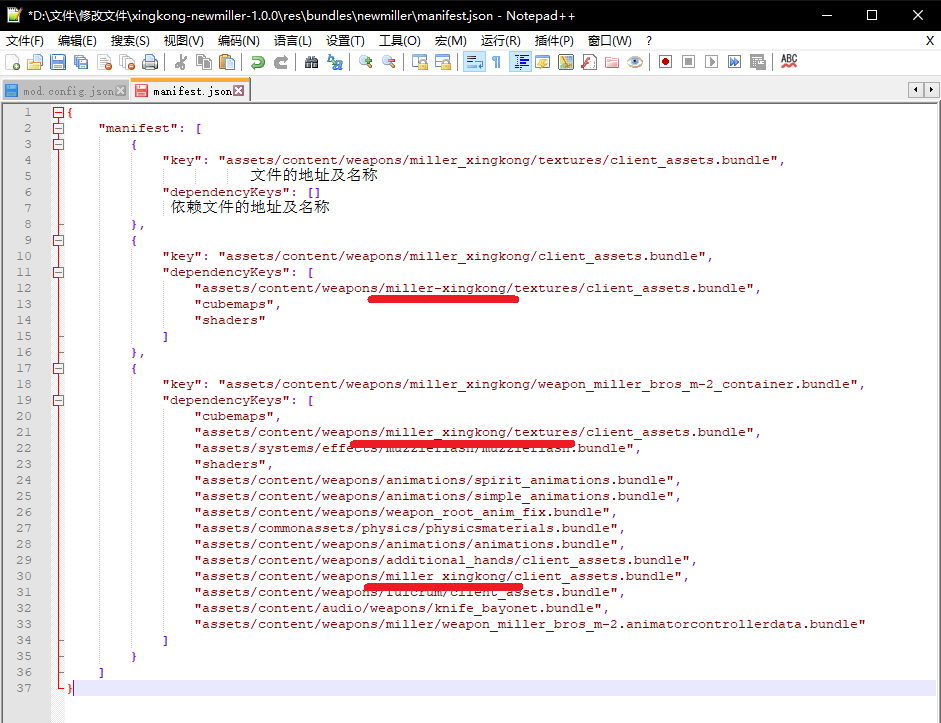Open the Document Map panel icon
Image resolution: width=941 pixels, height=723 pixels.
[x=566, y=62]
